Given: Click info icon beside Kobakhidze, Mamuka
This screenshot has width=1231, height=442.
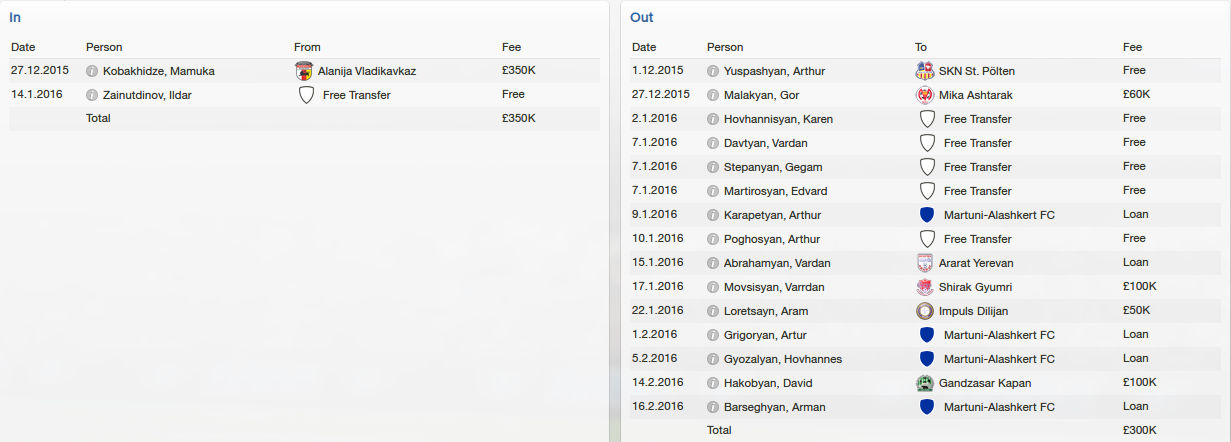Looking at the screenshot, I should [92, 71].
